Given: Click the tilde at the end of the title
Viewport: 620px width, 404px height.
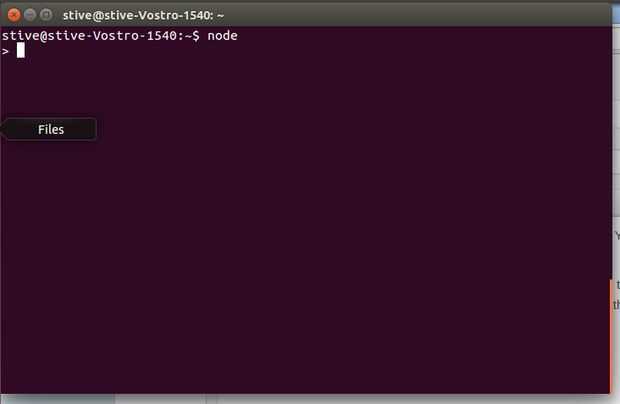Looking at the screenshot, I should tap(220, 16).
